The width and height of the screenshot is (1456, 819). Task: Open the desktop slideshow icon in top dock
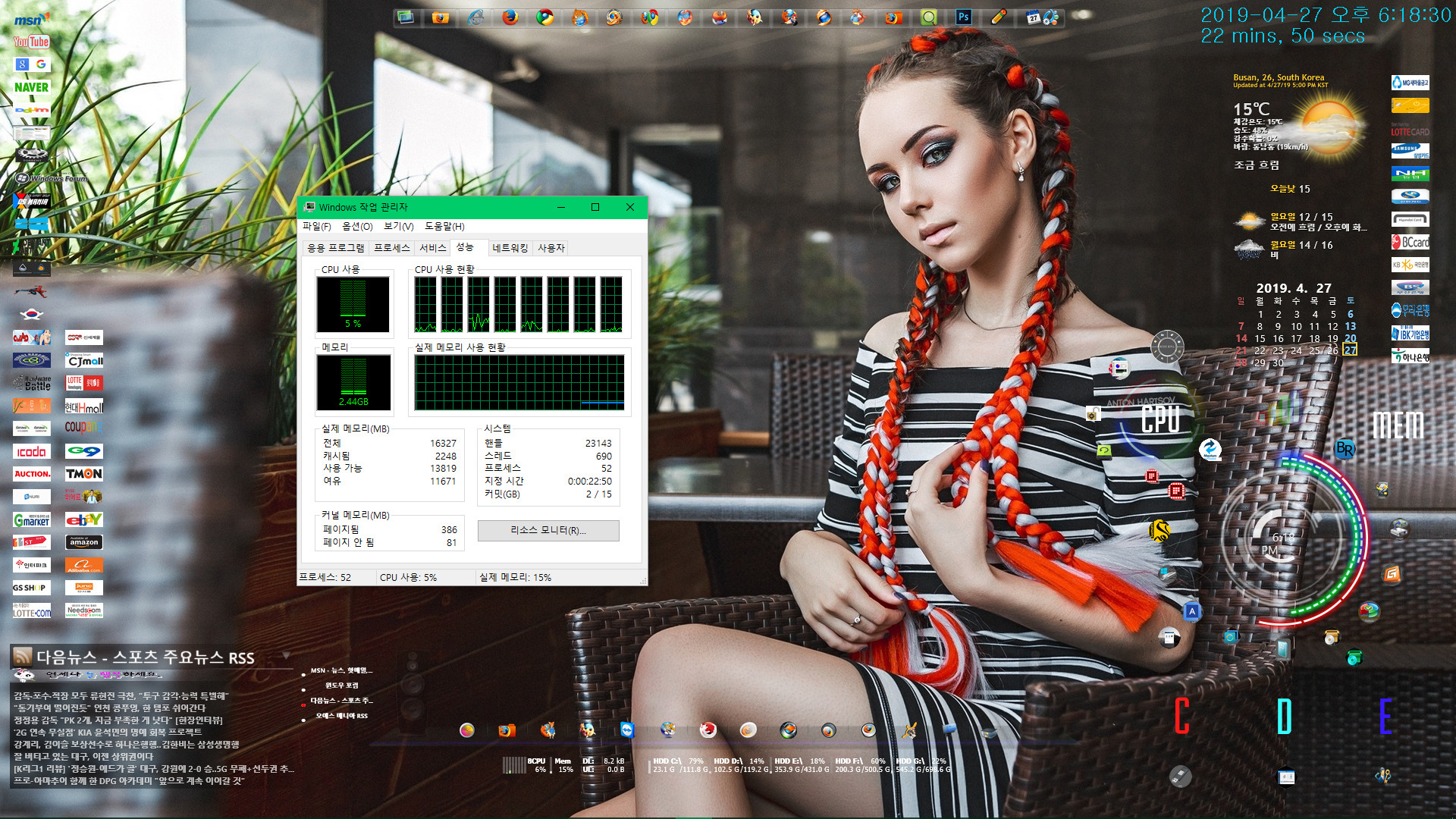406,17
